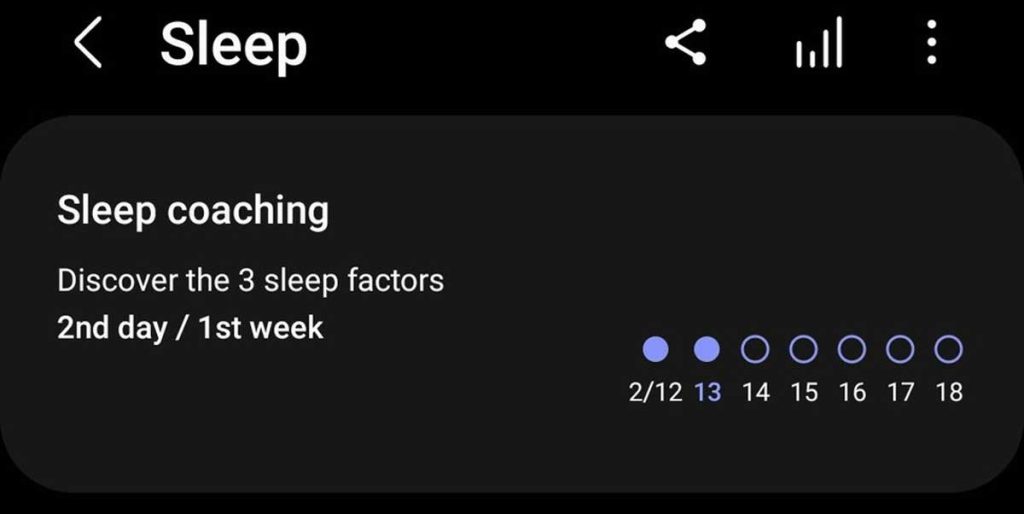
Task: Tap the '2nd day / 1st week' progress text
Action: coord(190,328)
